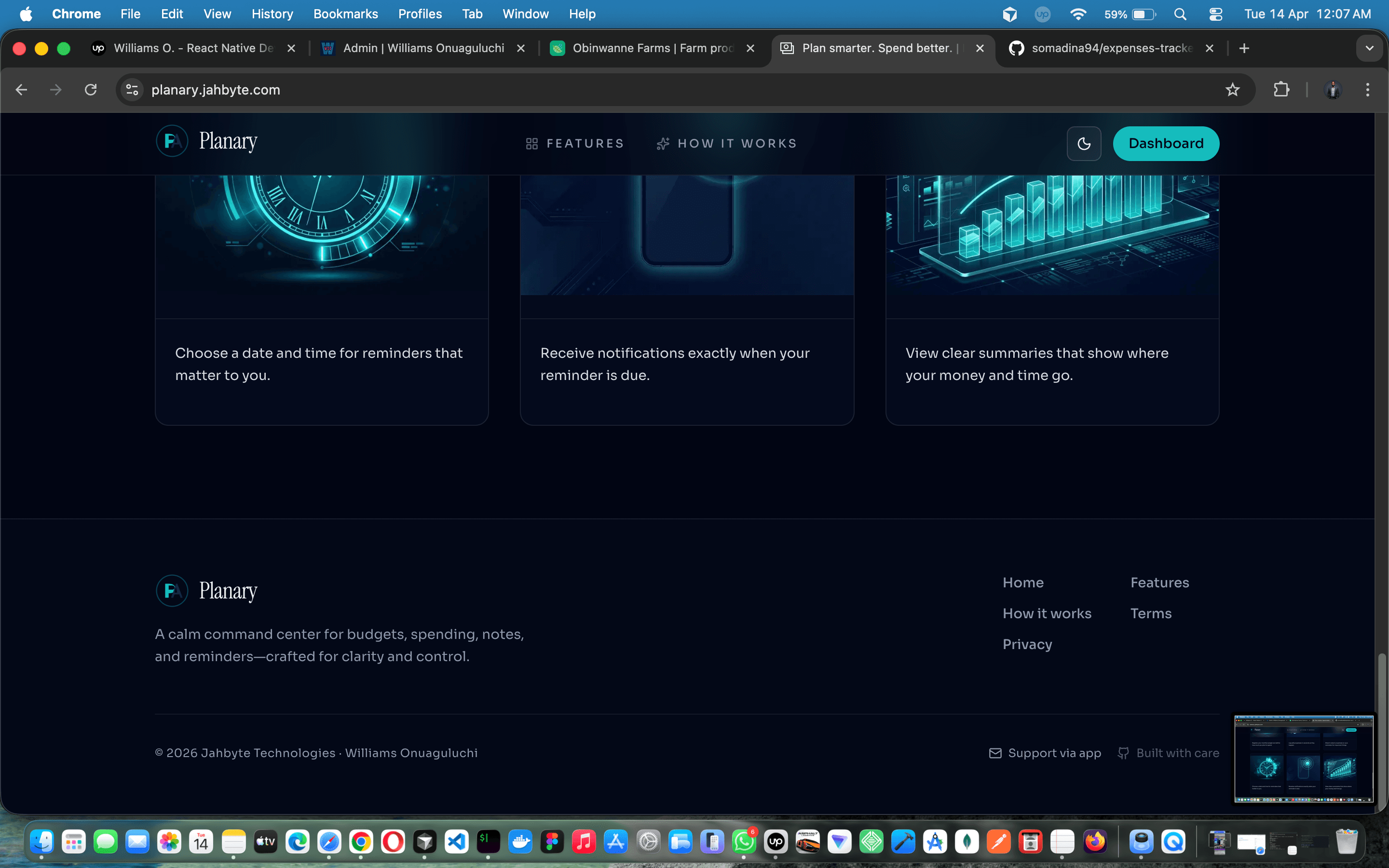Bookmark this page with the star icon
1389x868 pixels.
[x=1233, y=90]
